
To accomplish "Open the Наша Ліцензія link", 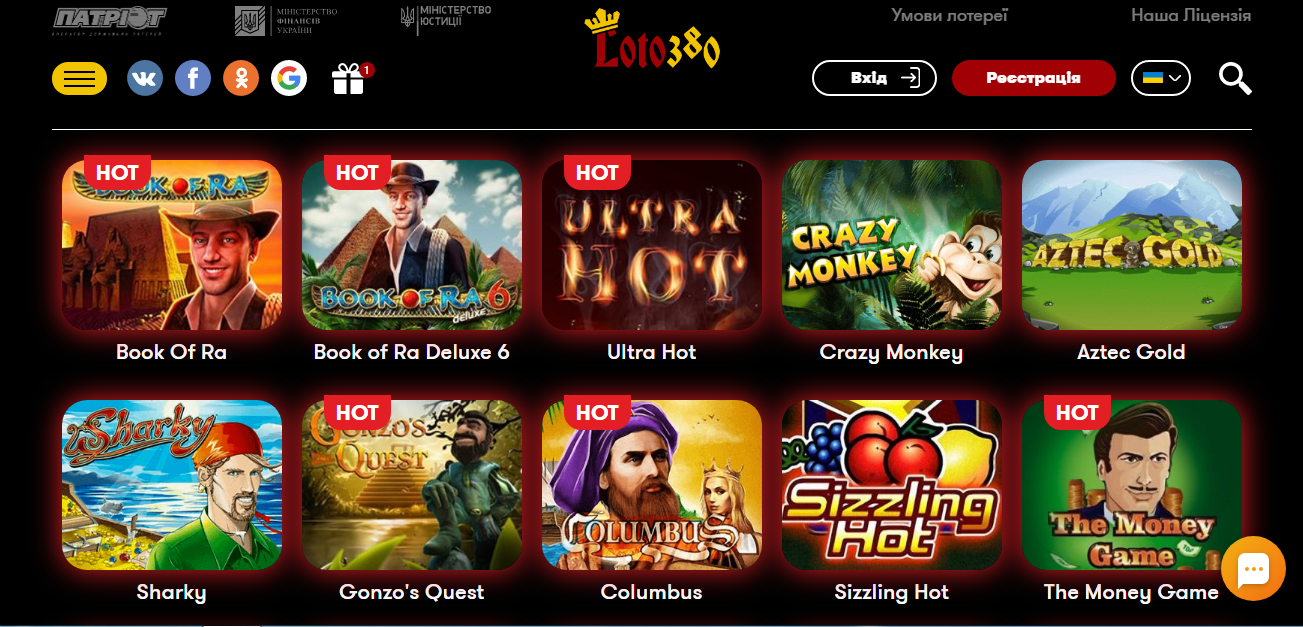I will coord(1191,15).
